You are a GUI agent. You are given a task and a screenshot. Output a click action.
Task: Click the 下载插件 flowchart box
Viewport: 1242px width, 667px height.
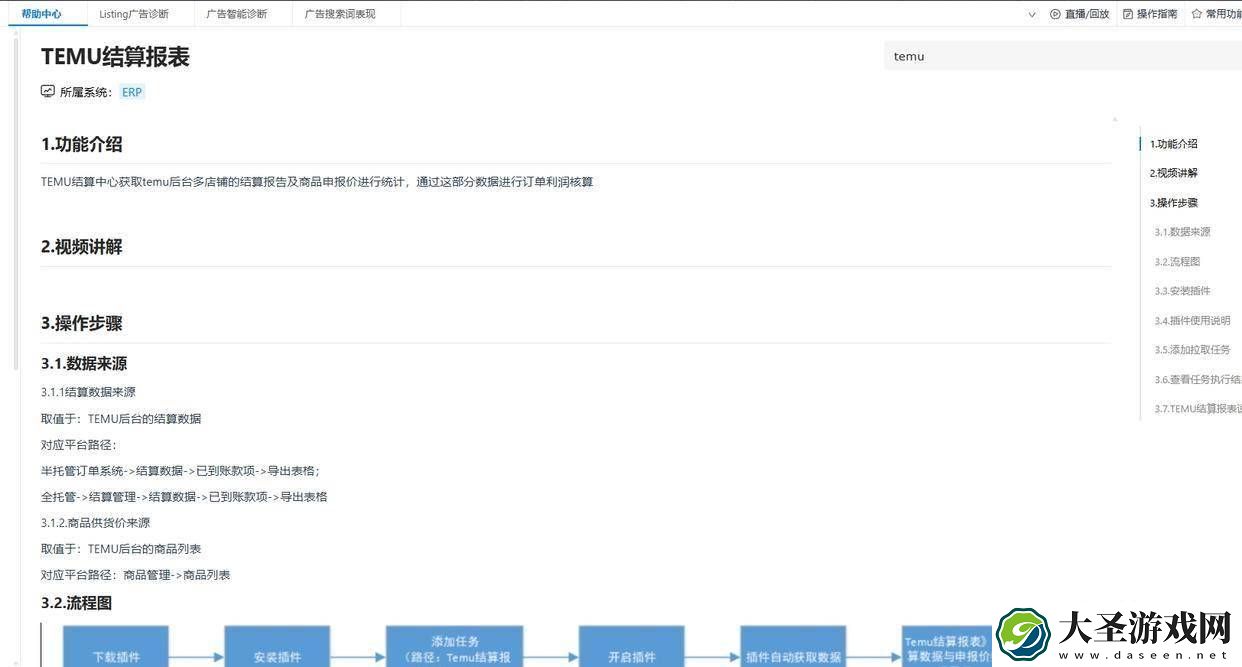116,646
